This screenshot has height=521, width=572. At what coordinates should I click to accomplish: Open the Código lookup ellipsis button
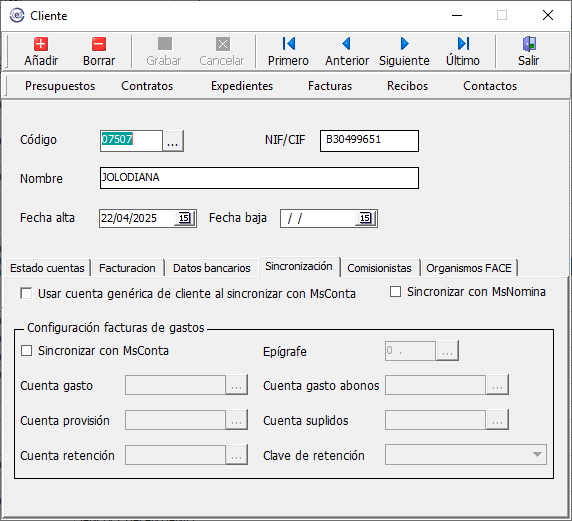click(x=173, y=141)
